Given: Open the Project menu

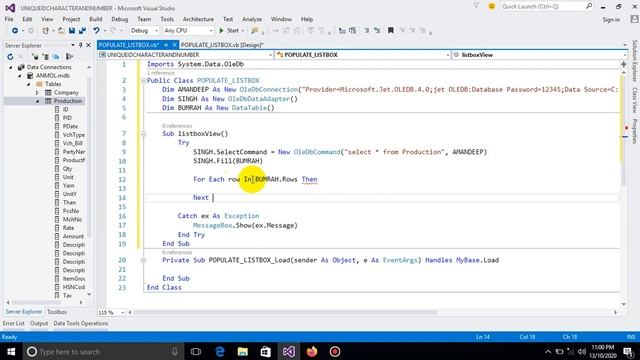Looking at the screenshot, I should [x=71, y=19].
